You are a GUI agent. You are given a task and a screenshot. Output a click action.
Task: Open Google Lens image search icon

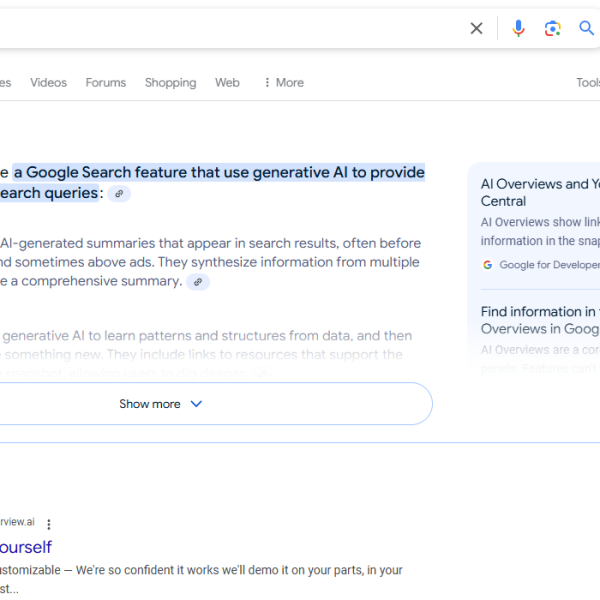click(x=553, y=28)
